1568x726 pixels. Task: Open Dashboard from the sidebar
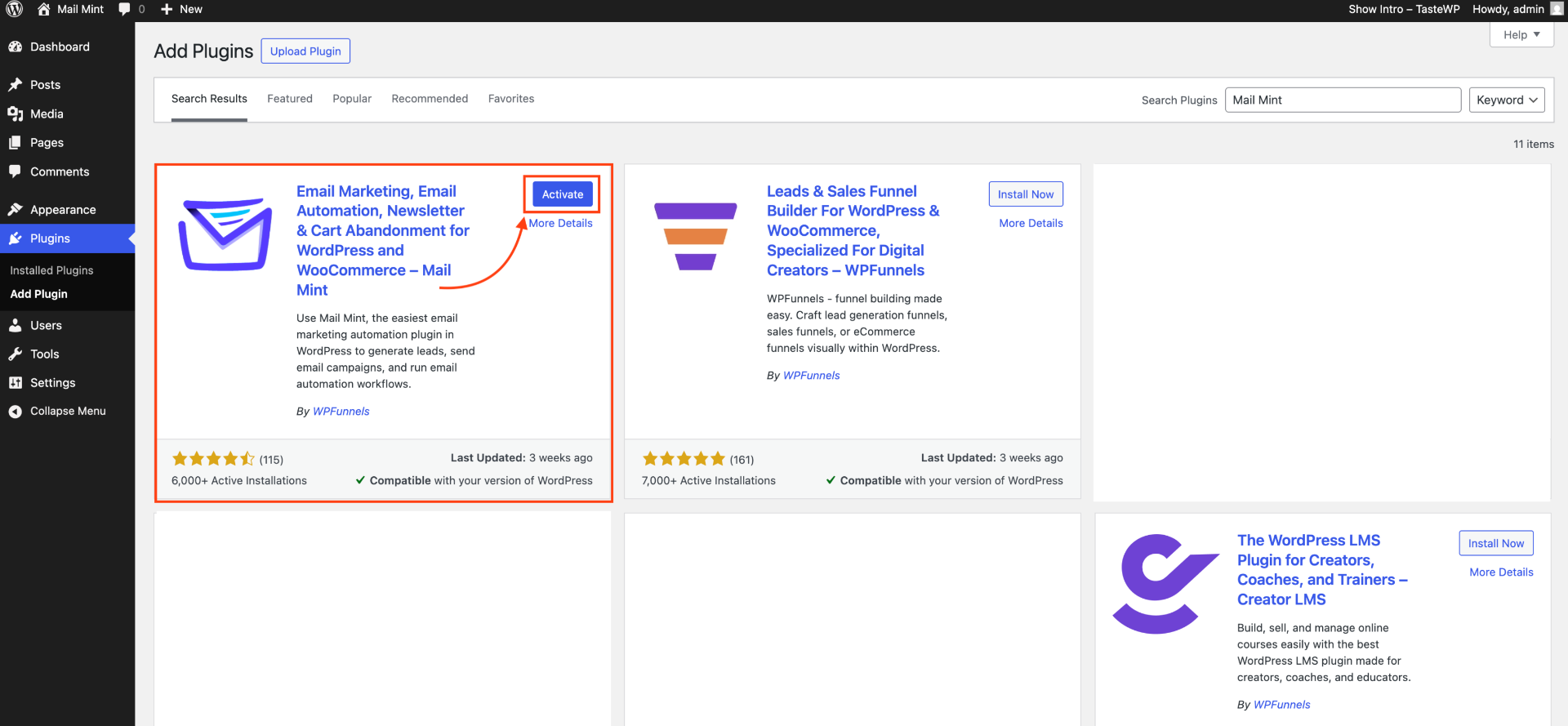click(60, 47)
